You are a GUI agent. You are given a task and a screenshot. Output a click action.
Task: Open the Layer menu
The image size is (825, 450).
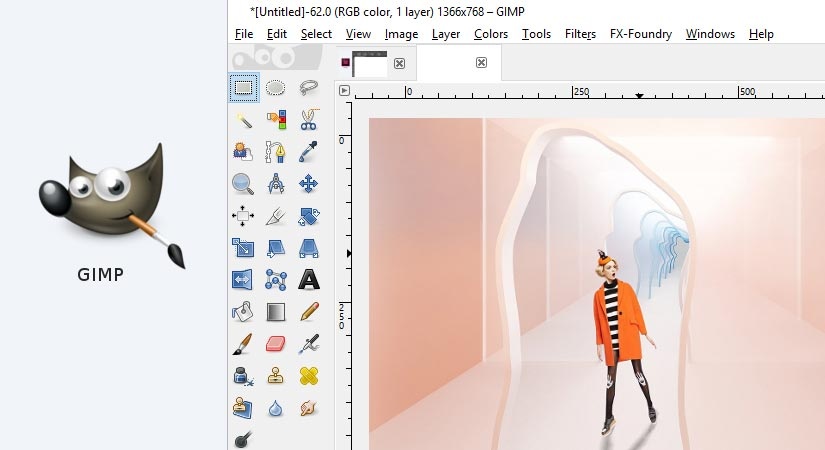(x=446, y=34)
